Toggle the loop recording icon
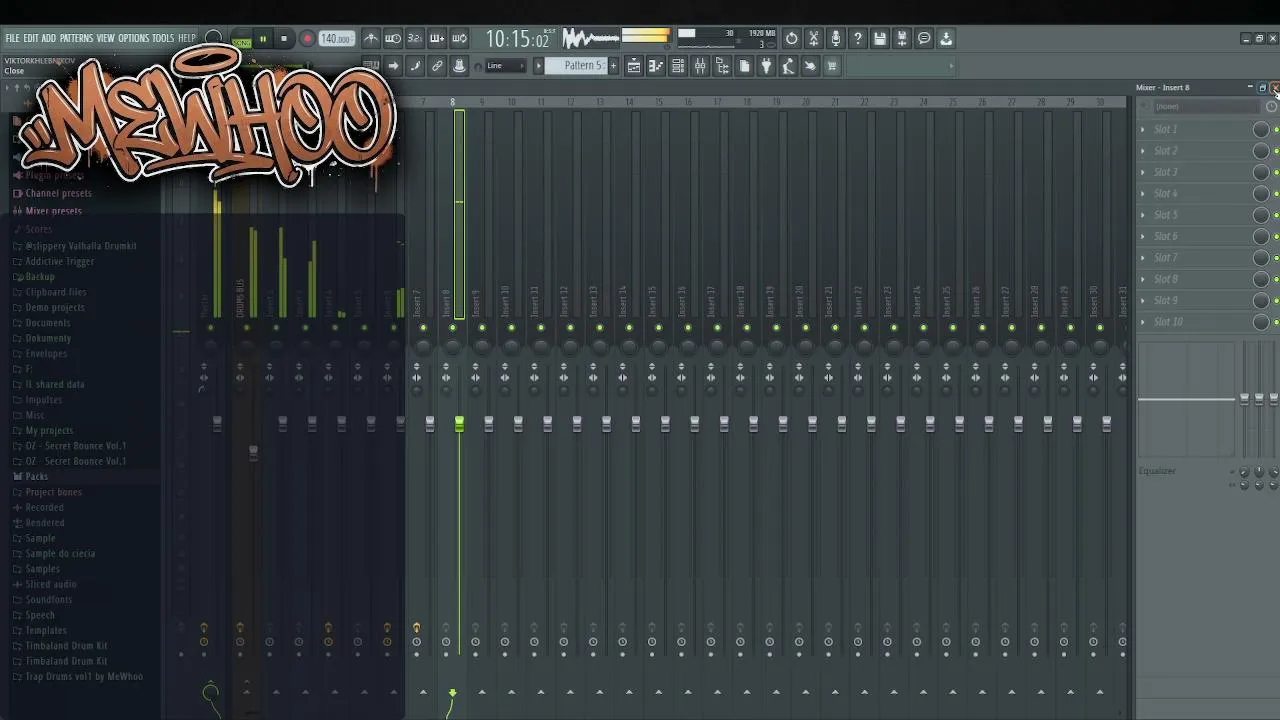1280x720 pixels. (x=459, y=39)
